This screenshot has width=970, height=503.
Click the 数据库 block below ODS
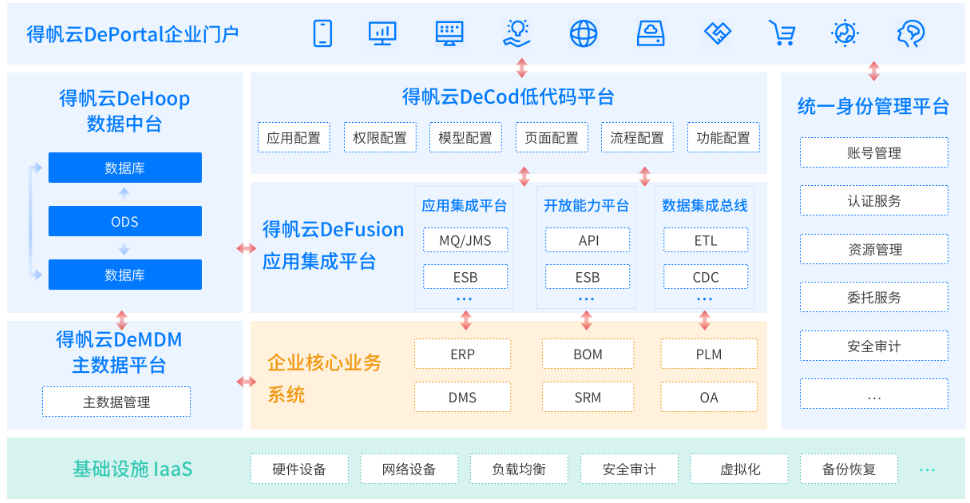click(x=125, y=275)
